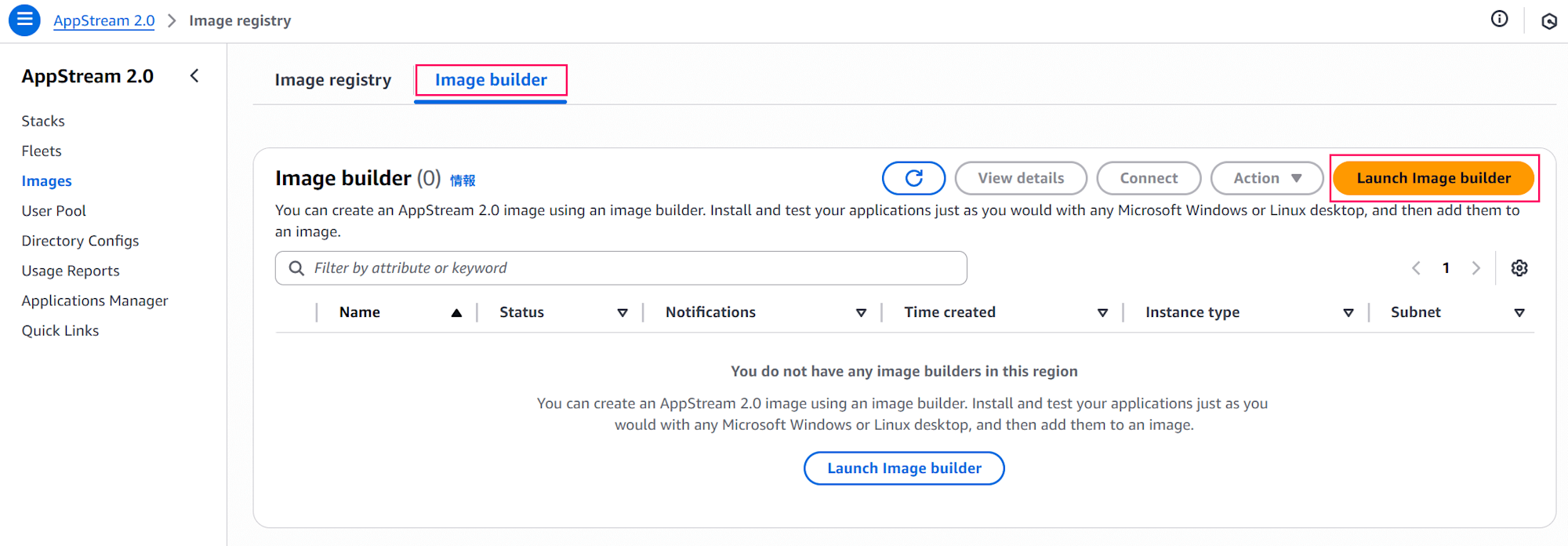Click the AppStream 2.0 sidebar title

pyautogui.click(x=88, y=76)
